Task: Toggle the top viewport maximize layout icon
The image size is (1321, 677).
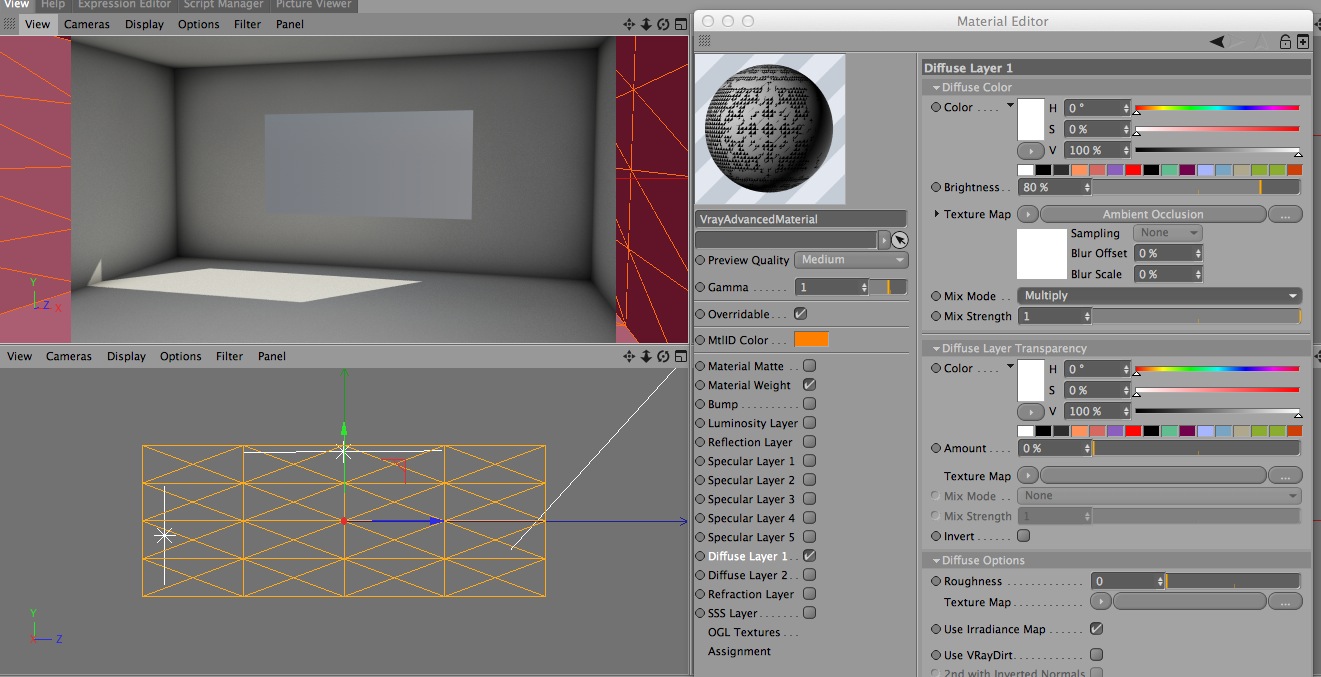Action: (680, 24)
